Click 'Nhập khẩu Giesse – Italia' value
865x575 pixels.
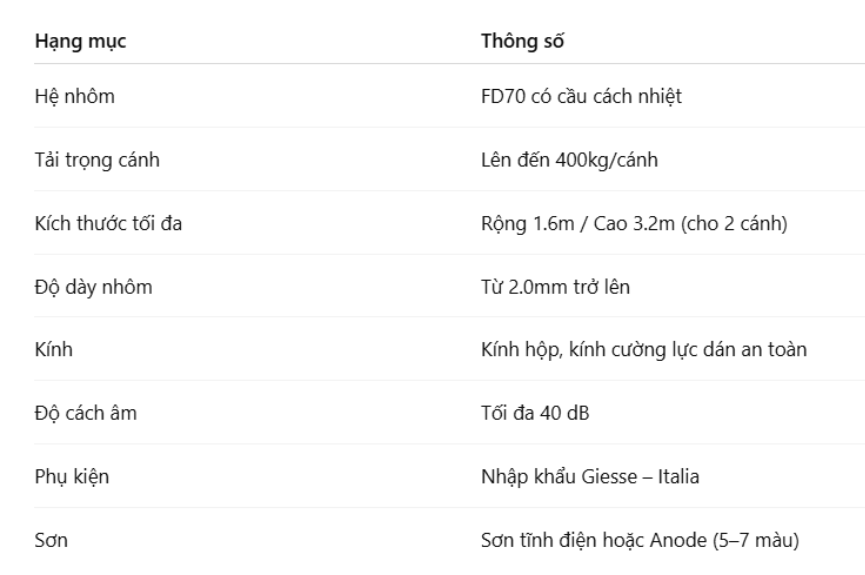[x=590, y=477]
